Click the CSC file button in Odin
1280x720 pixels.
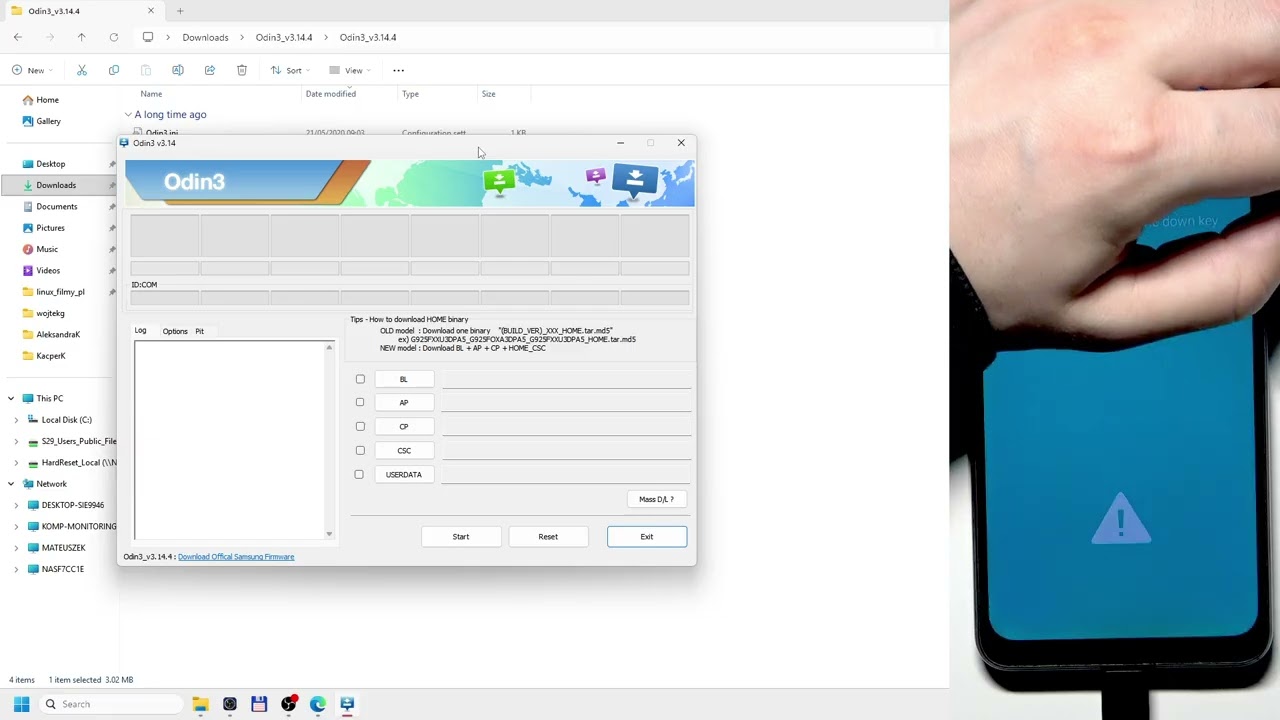tap(404, 450)
